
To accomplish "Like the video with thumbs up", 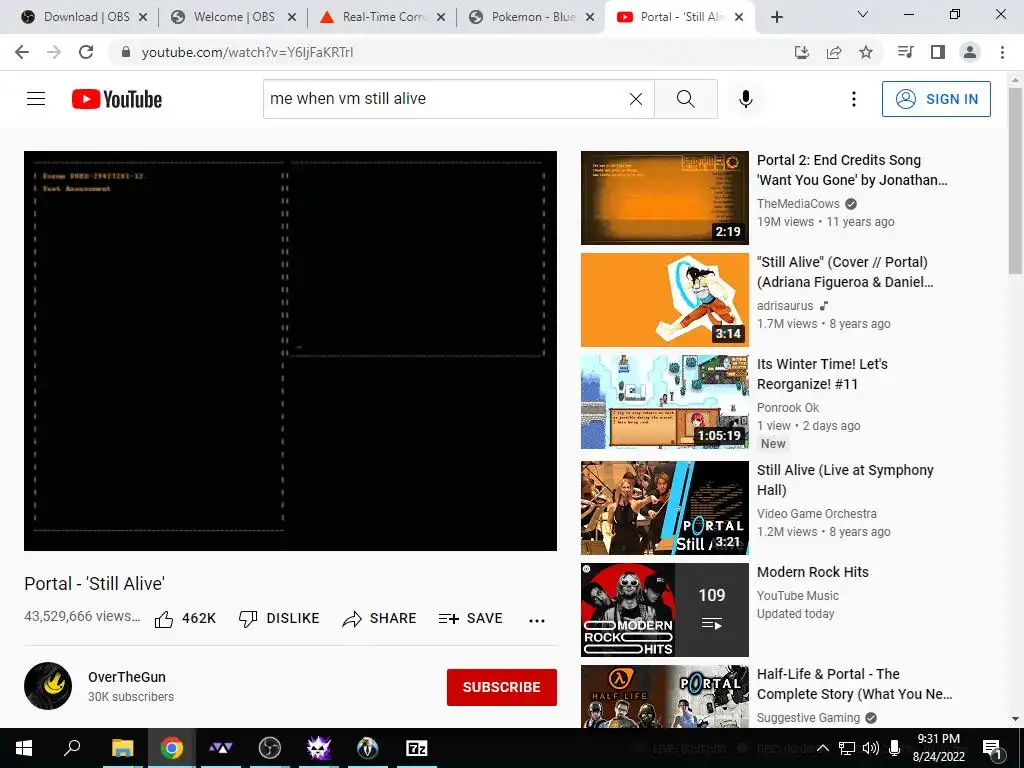I will (185, 618).
